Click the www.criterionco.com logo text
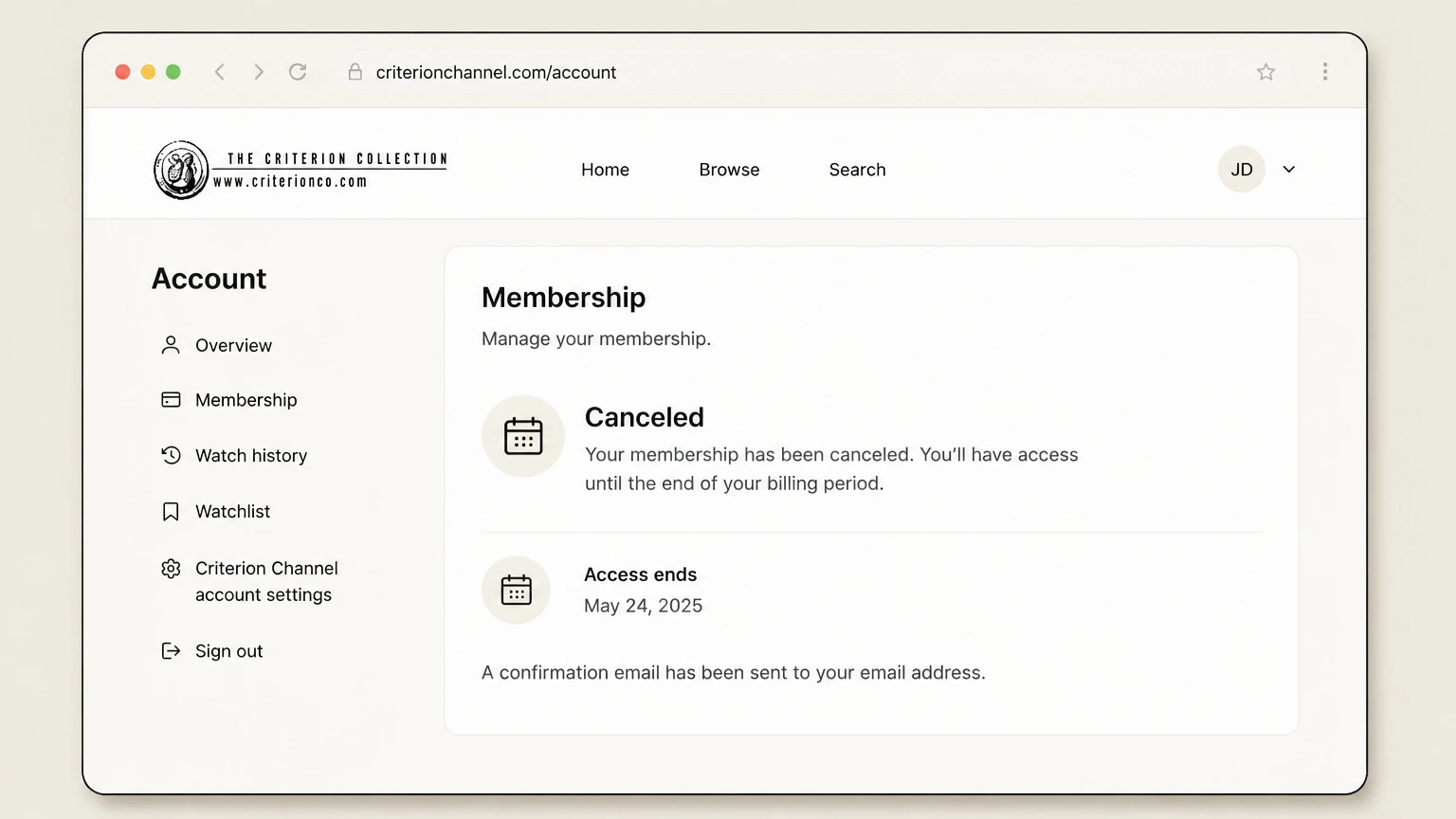The width and height of the screenshot is (1456, 819). (290, 182)
